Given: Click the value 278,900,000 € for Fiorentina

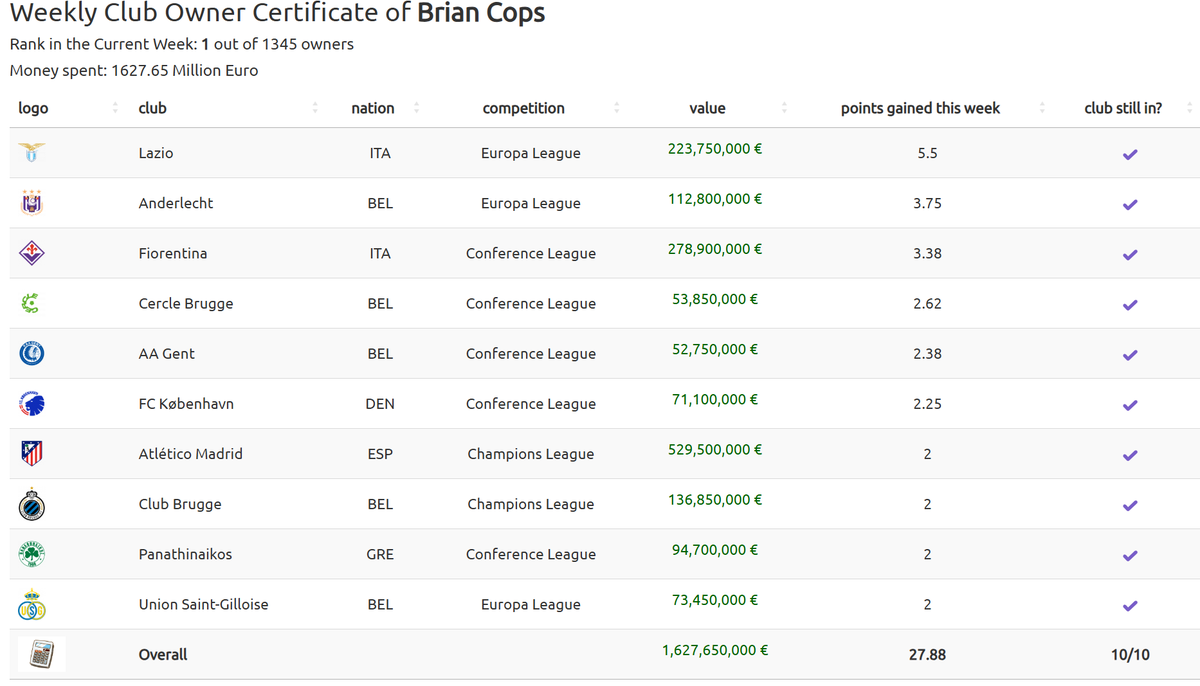Looking at the screenshot, I should click(x=715, y=249).
